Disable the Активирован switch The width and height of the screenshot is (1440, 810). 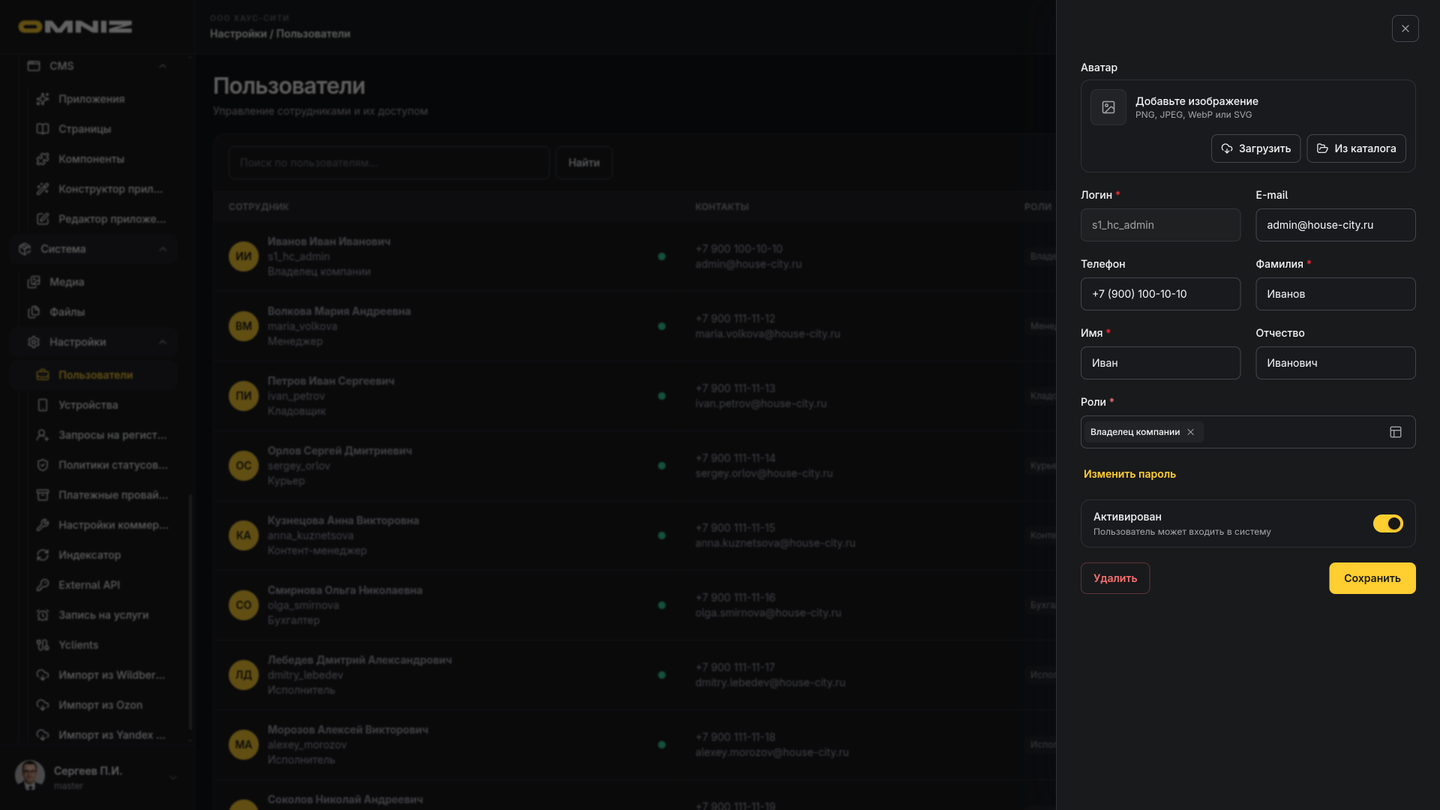click(1388, 524)
